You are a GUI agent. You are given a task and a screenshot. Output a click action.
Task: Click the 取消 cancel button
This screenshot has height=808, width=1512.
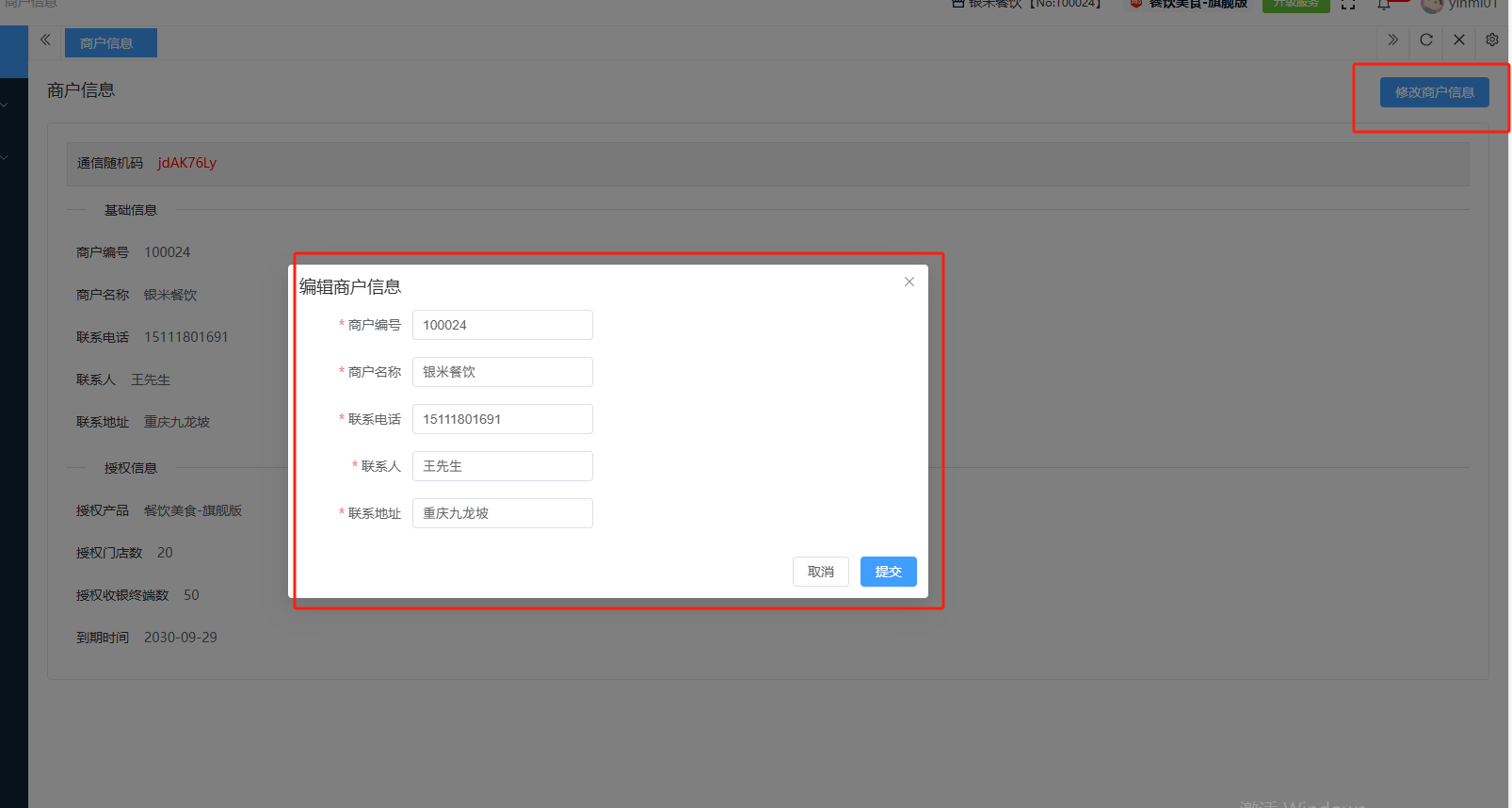pyautogui.click(x=820, y=572)
